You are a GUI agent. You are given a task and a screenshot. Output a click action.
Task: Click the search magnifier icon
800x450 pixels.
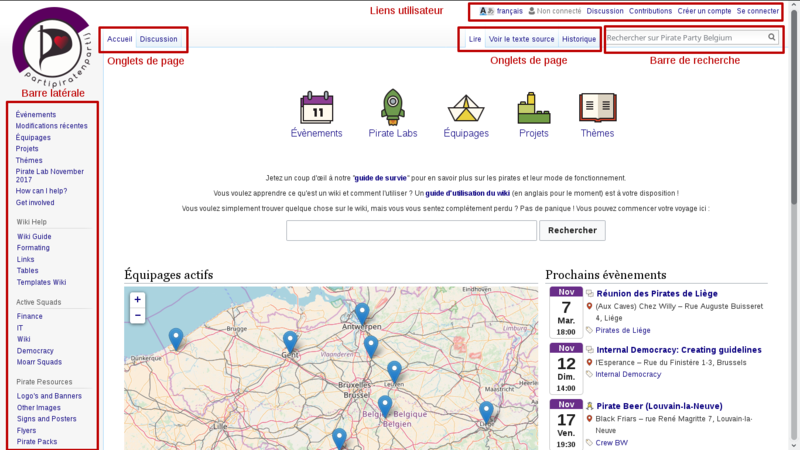(772, 38)
